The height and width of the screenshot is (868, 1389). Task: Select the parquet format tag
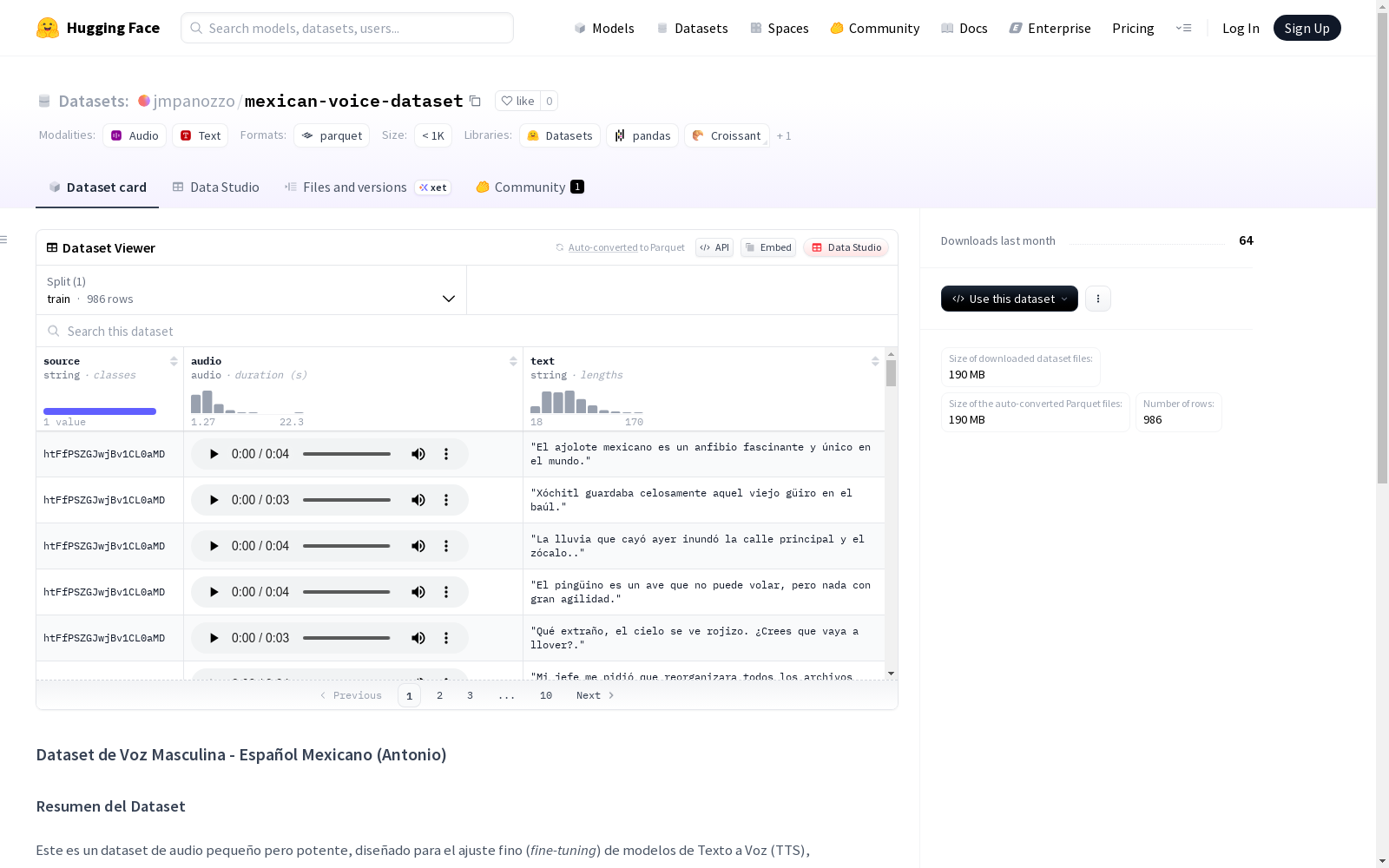[332, 135]
